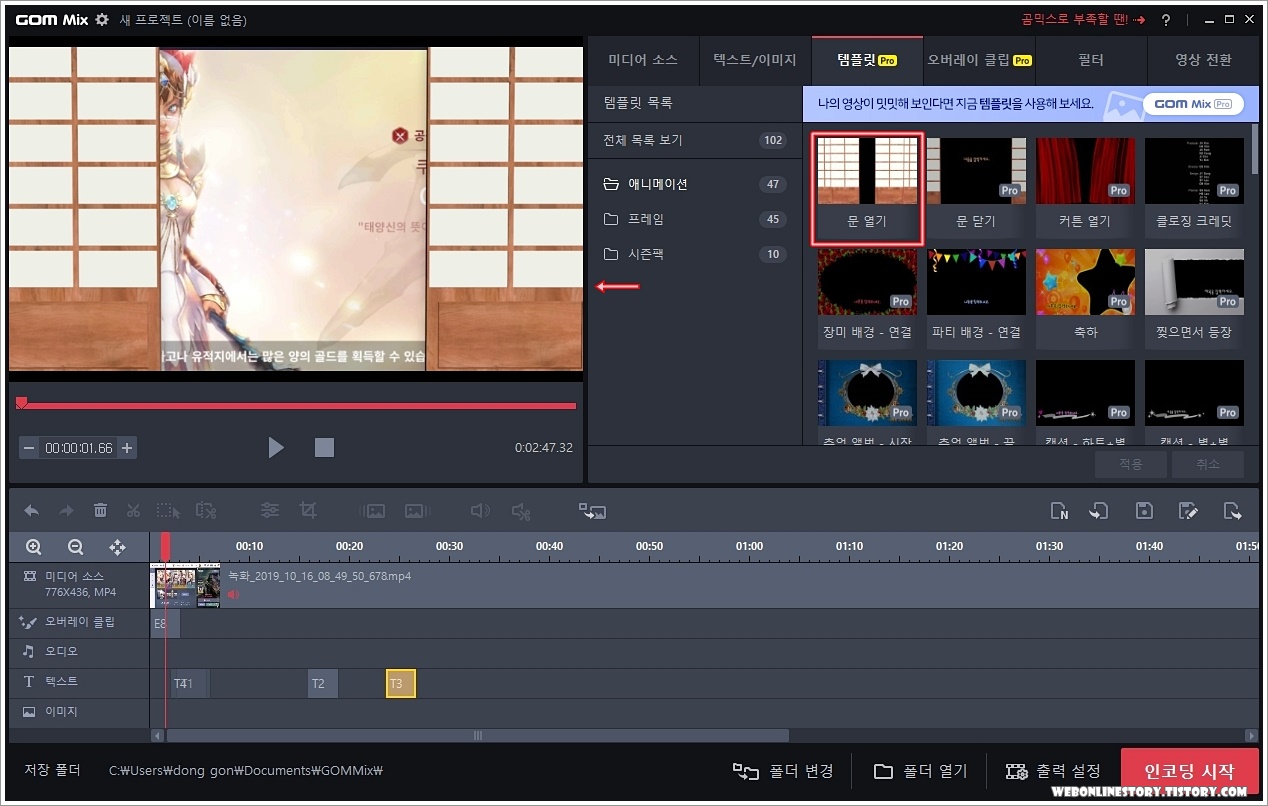Apply the image fade-in icon
Viewport: 1268px width, 806px height.
click(373, 511)
